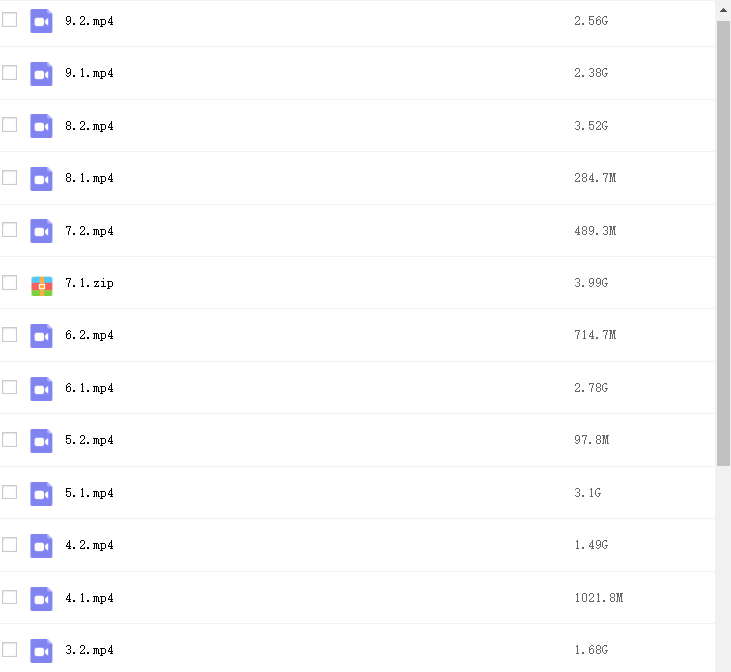Enable the checkbox beside 8.1.mp4
The image size is (731, 672).
(10, 178)
